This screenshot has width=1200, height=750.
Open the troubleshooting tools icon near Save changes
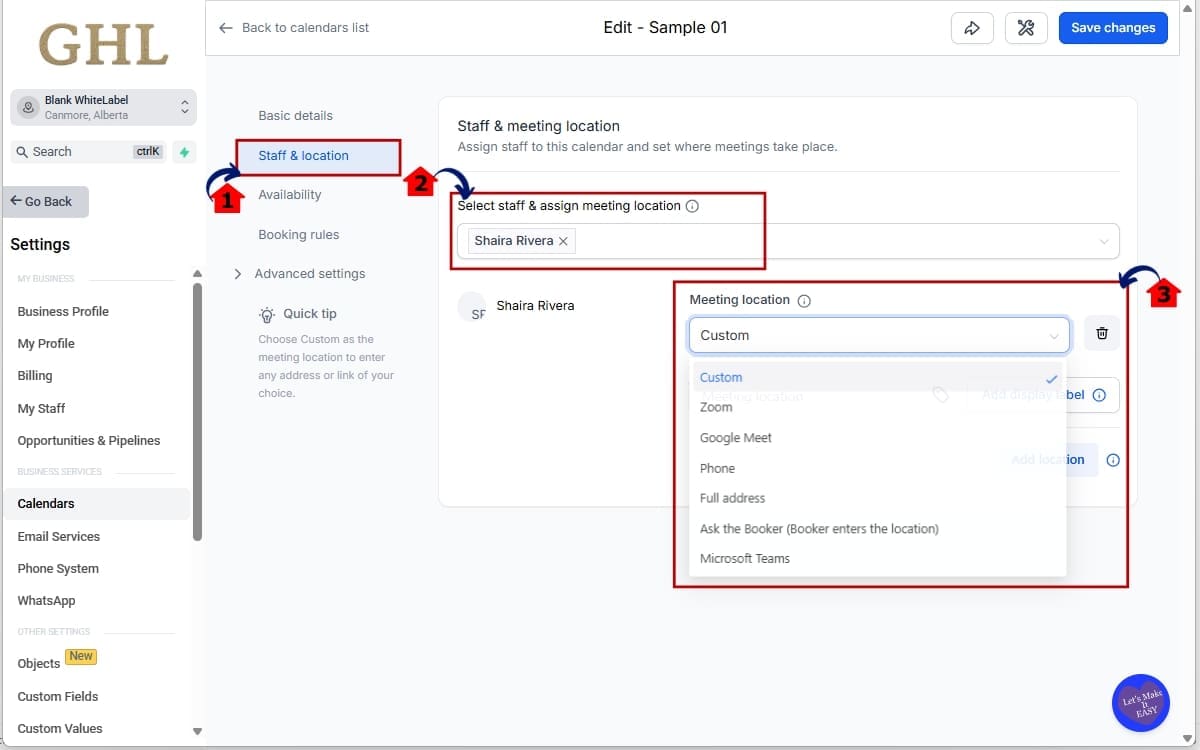coord(1026,27)
